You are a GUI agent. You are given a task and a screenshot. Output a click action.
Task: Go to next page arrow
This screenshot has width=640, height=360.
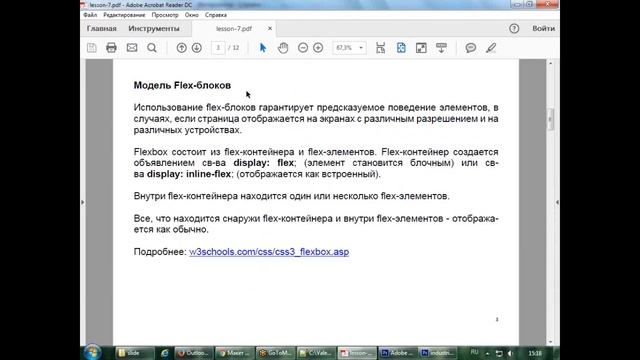(197, 48)
